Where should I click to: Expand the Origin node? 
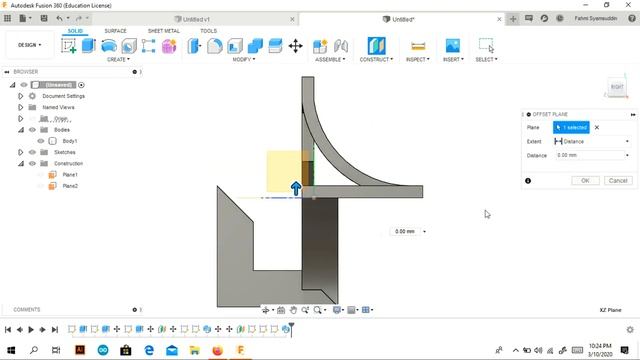pyautogui.click(x=20, y=118)
